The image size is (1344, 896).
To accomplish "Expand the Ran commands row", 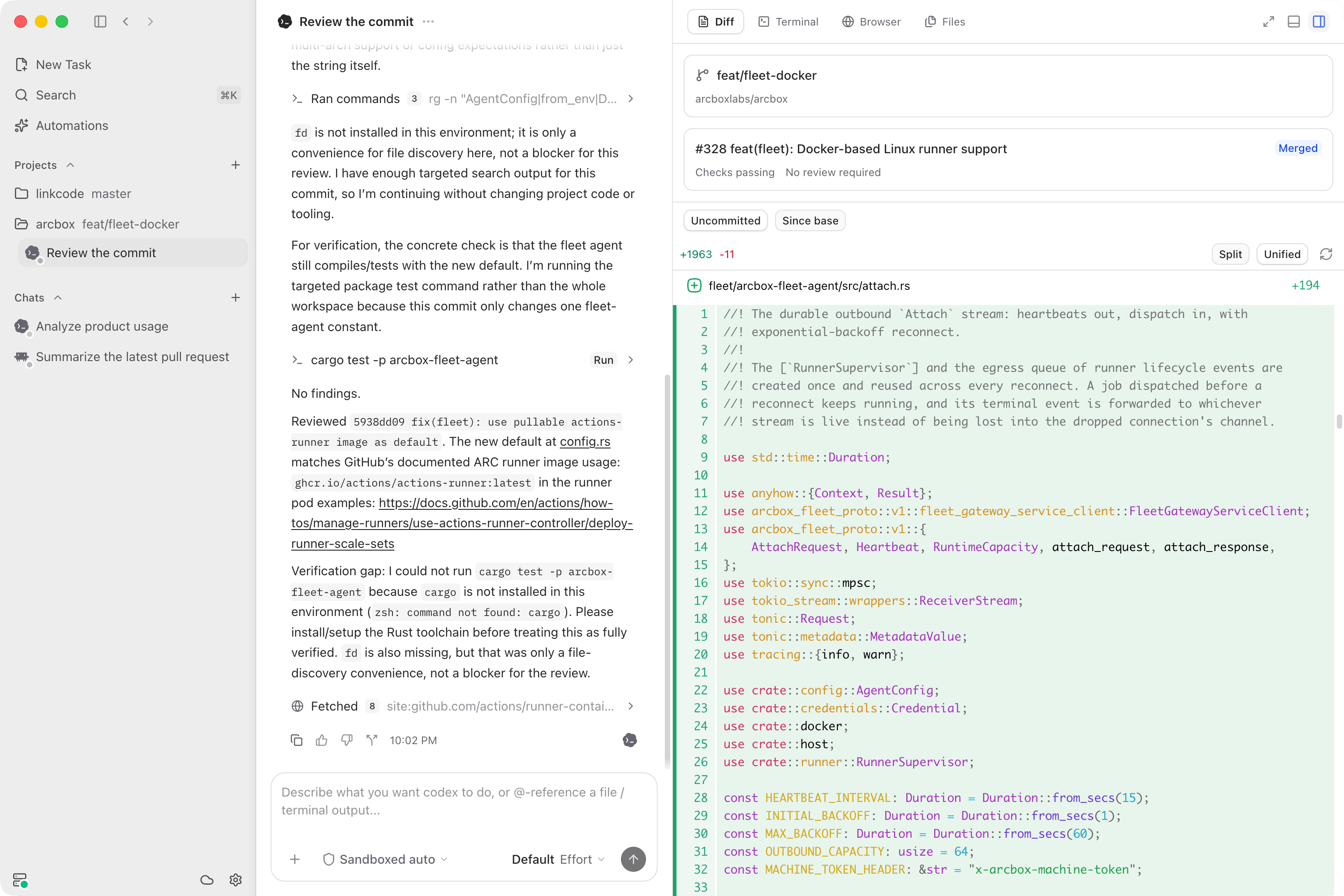I will (x=463, y=99).
